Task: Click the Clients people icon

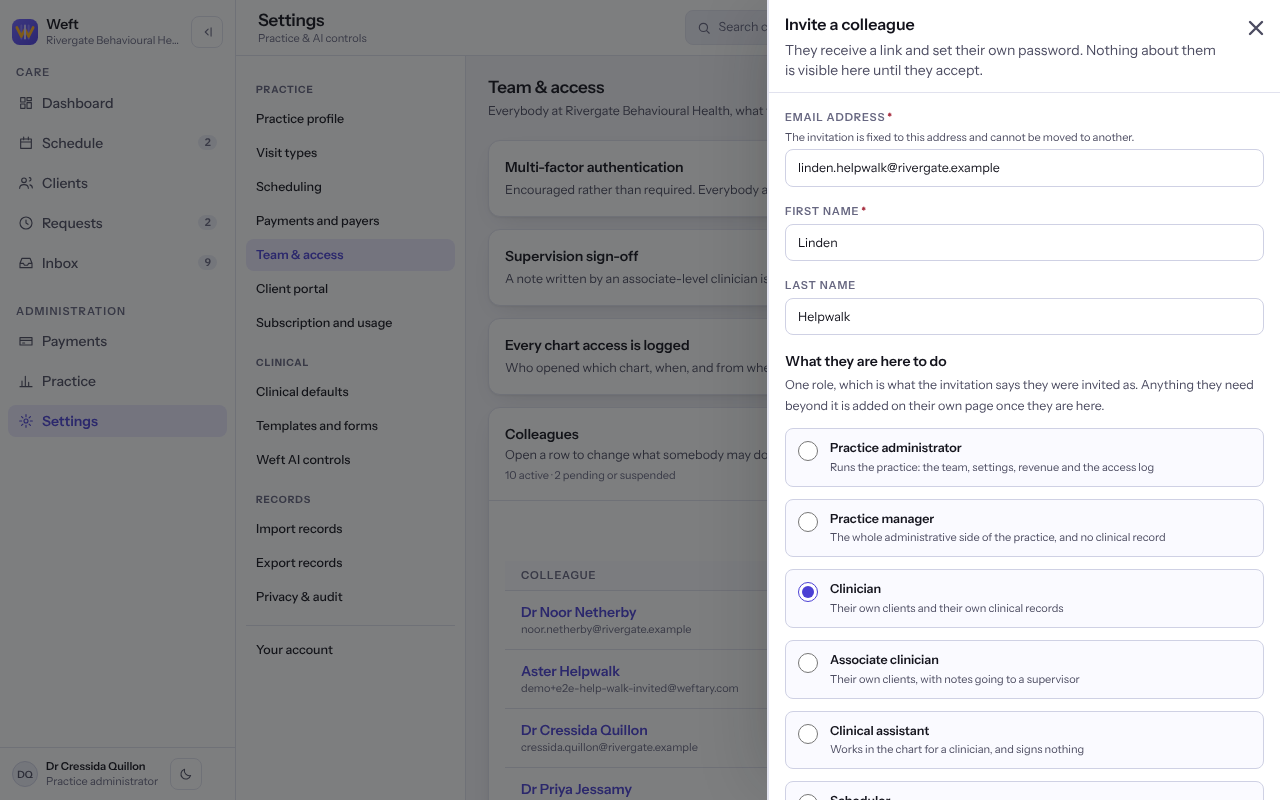Action: pos(26,183)
